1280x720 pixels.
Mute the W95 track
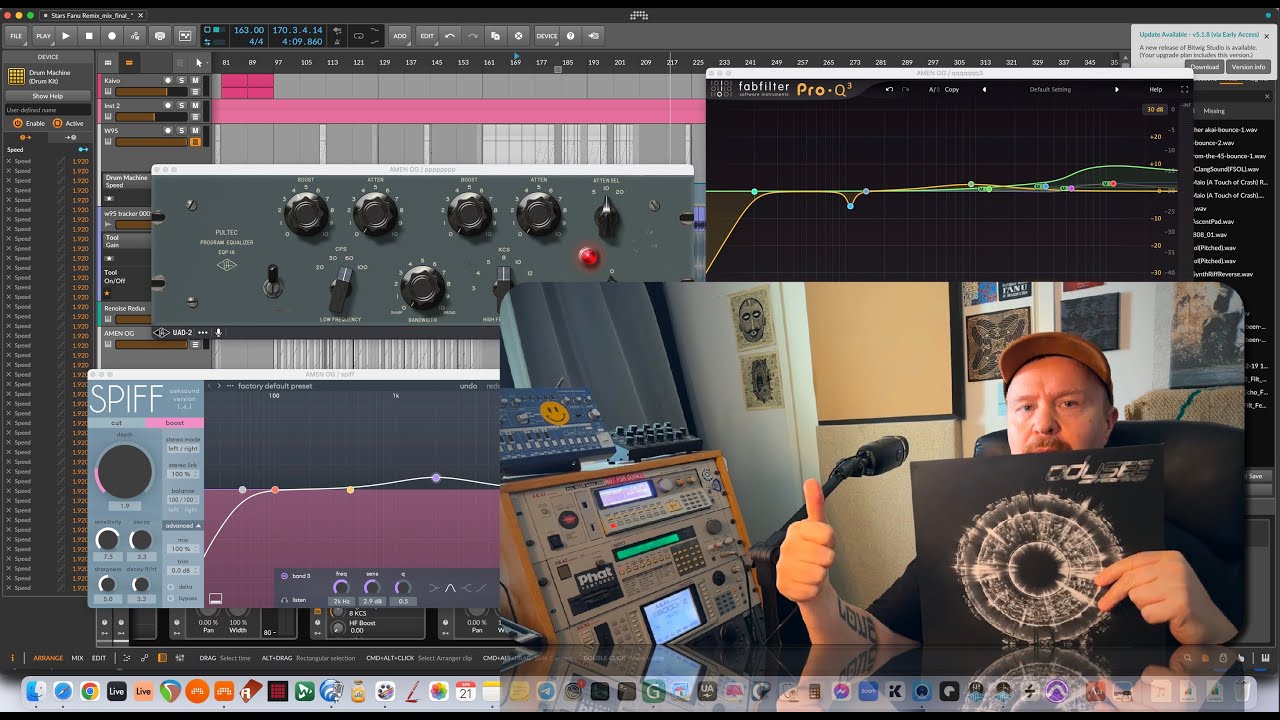[195, 130]
